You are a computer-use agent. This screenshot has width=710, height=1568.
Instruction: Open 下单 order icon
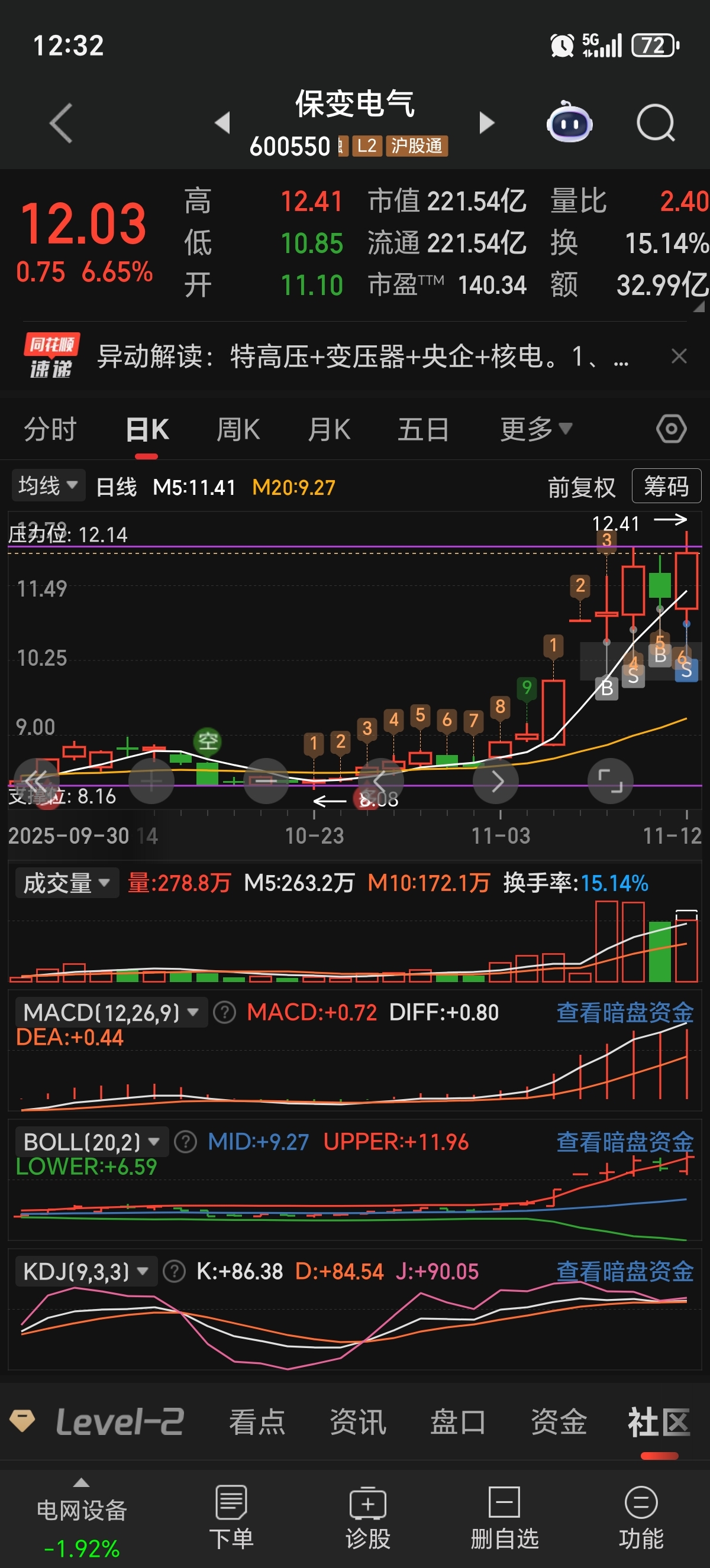pos(231,1502)
